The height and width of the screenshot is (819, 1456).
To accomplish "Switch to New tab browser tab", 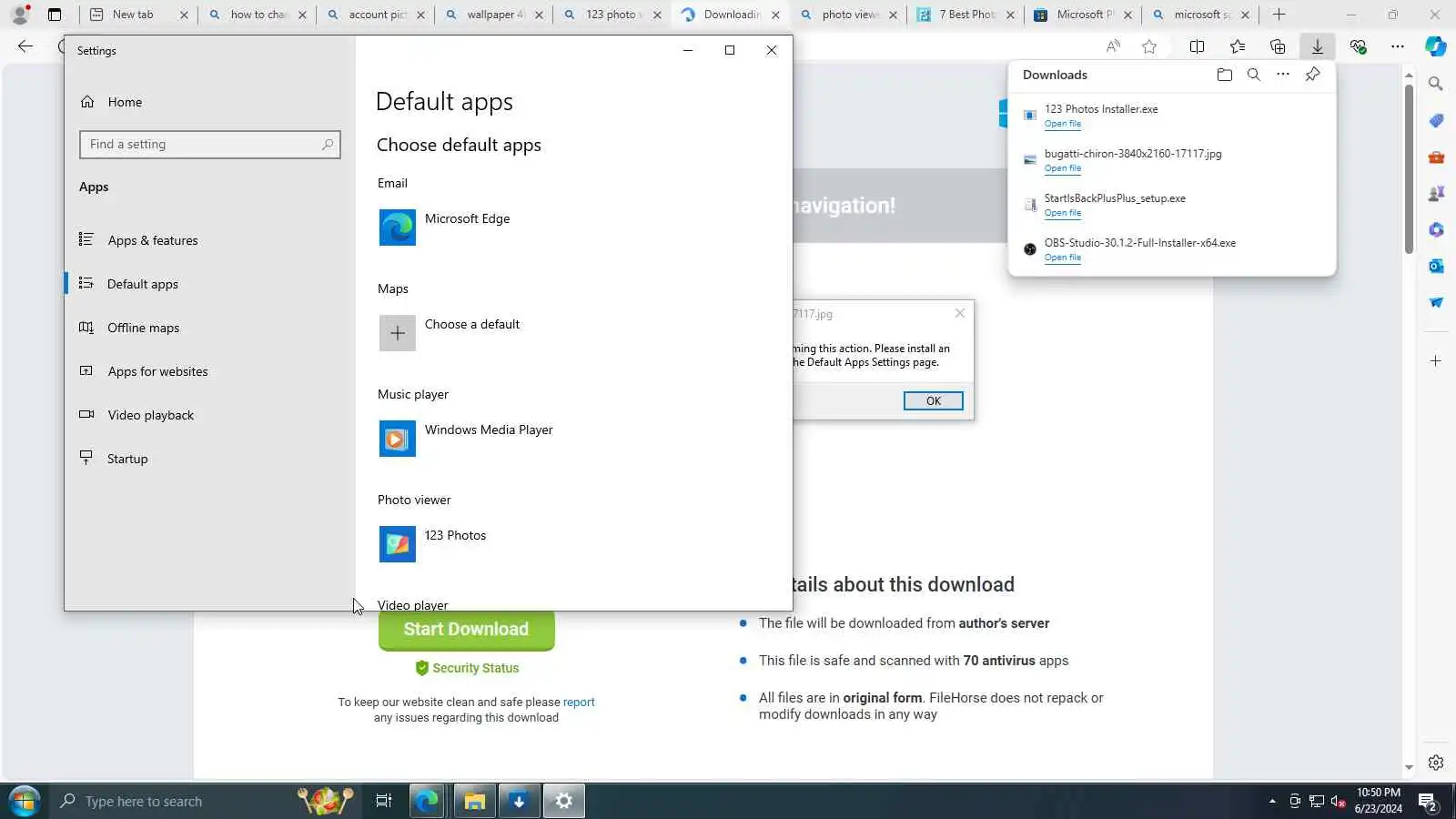I will coord(133,15).
